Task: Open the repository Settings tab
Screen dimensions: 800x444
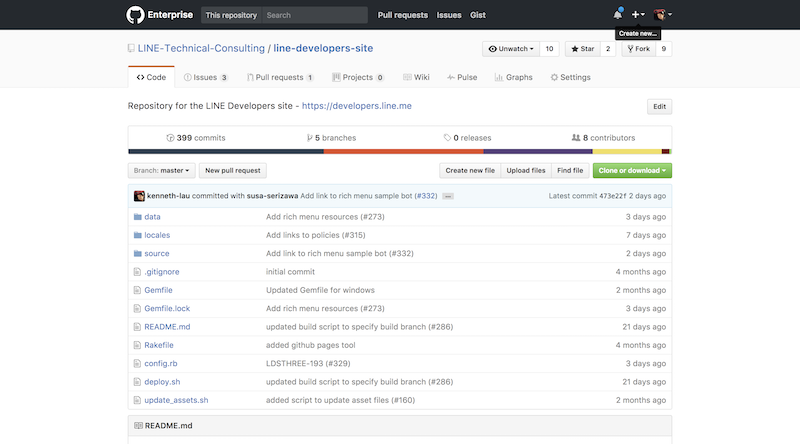Action: tap(570, 77)
